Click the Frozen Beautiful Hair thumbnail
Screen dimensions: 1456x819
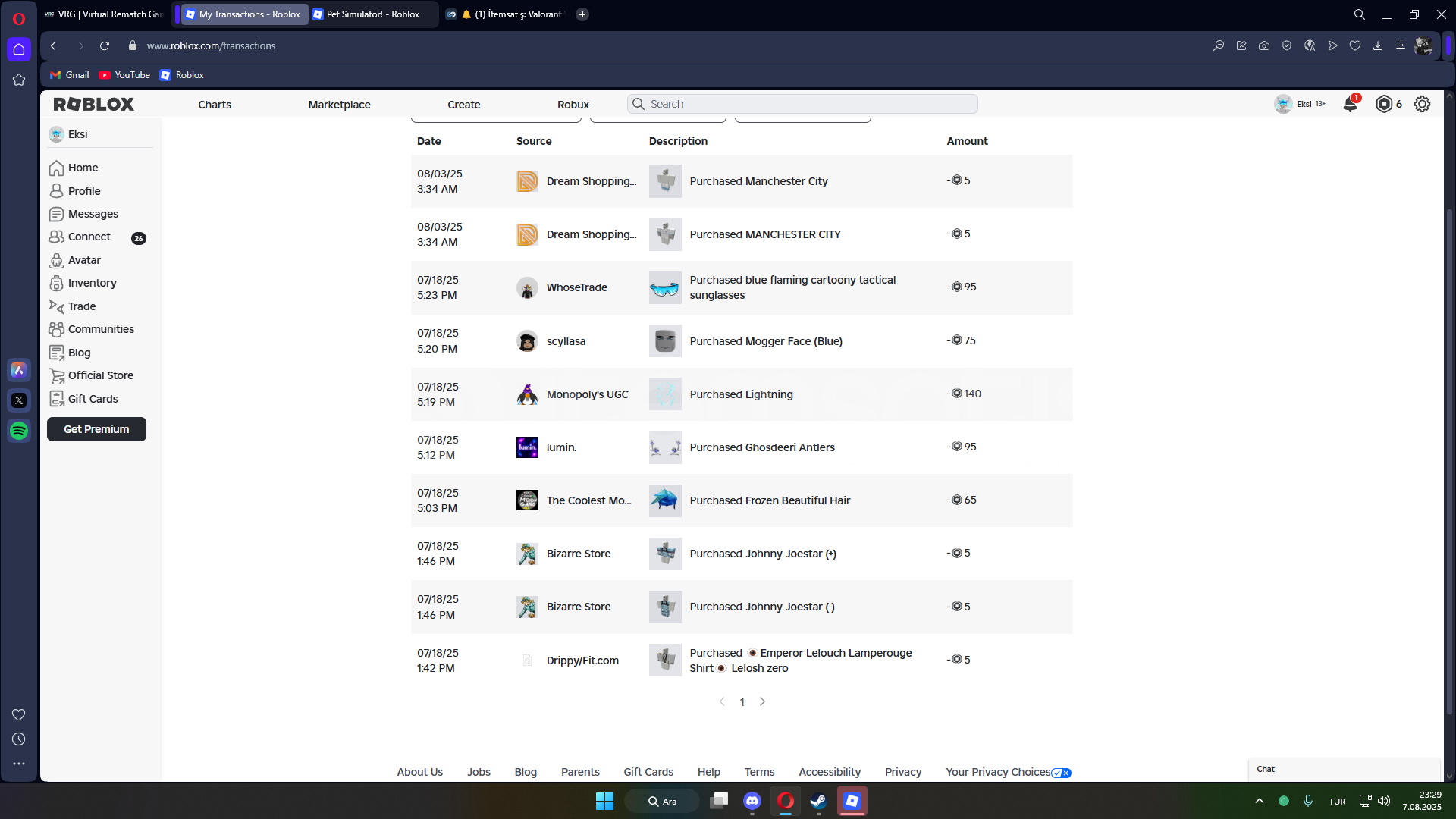click(665, 500)
